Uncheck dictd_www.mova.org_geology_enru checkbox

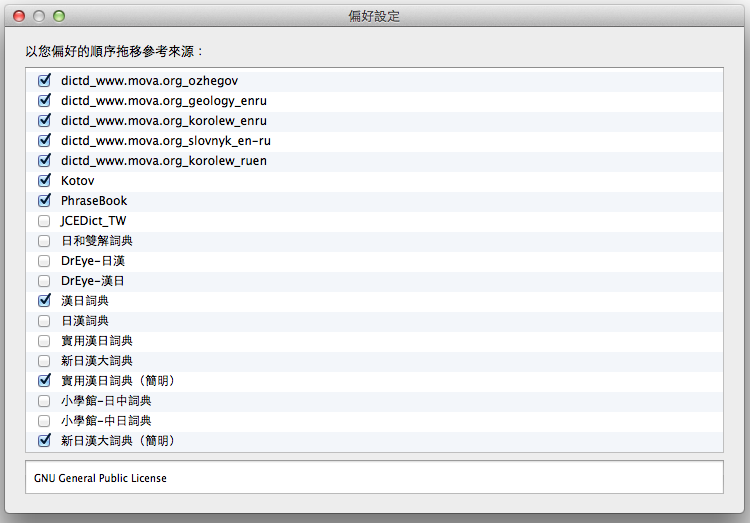point(44,101)
